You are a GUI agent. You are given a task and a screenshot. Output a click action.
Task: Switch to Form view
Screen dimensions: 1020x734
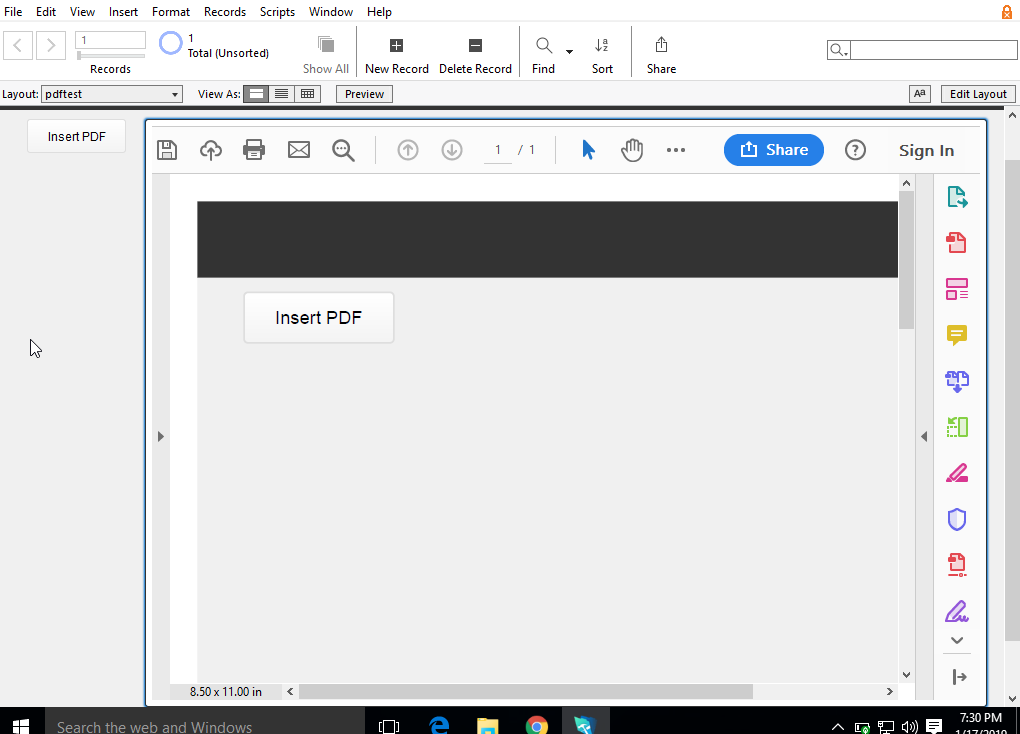pyautogui.click(x=257, y=94)
